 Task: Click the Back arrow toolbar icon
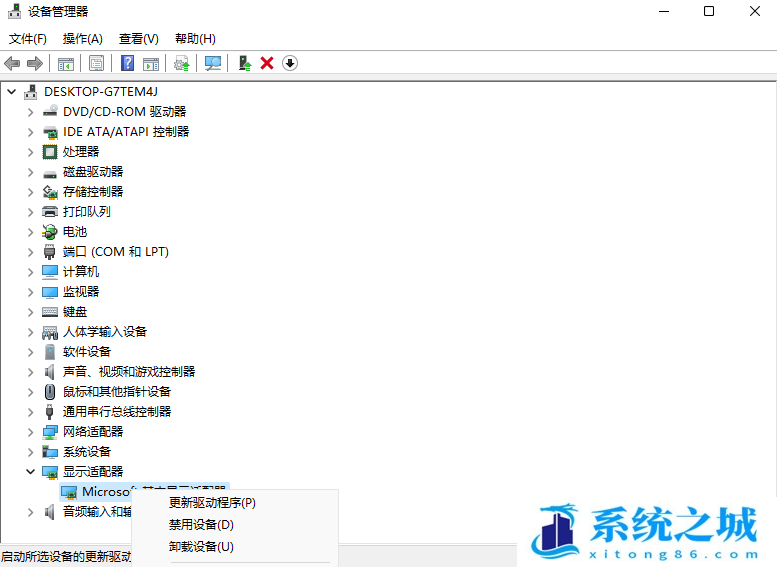(x=12, y=63)
